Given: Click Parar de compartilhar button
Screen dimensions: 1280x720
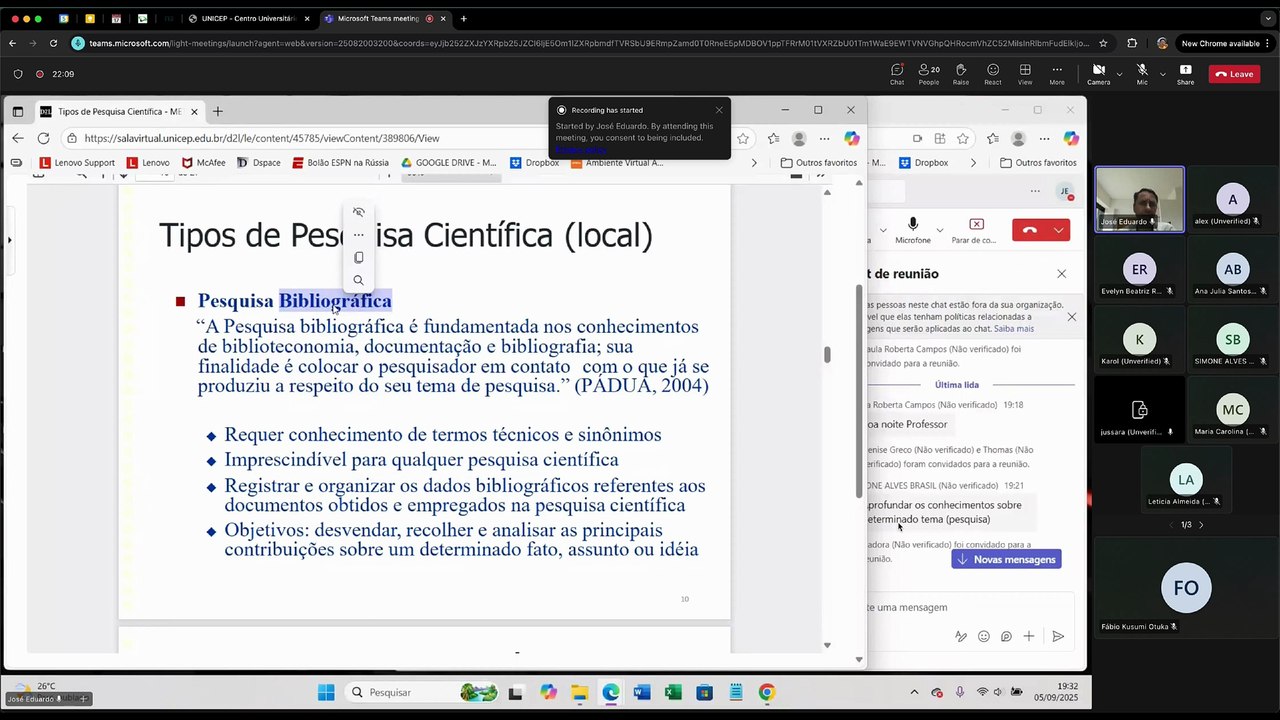Looking at the screenshot, I should point(974,230).
